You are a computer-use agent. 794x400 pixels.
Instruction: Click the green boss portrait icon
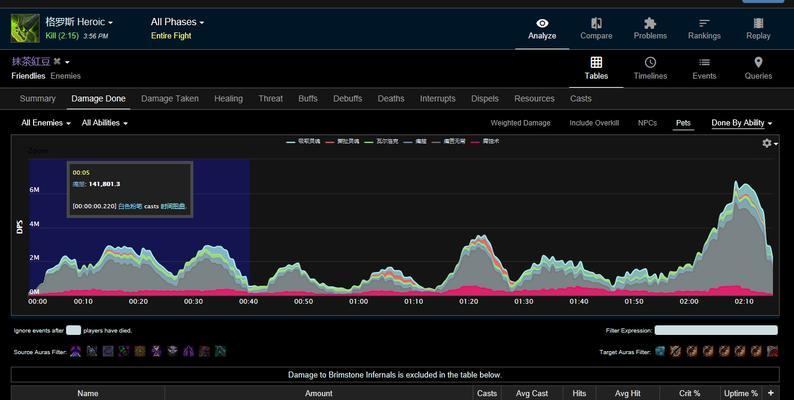[x=25, y=28]
